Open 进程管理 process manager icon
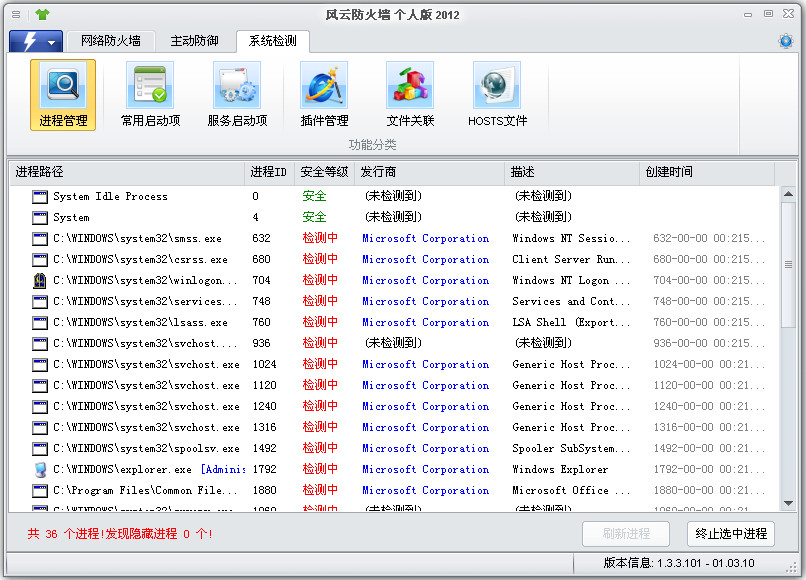Viewport: 806px width, 580px height. [x=63, y=95]
